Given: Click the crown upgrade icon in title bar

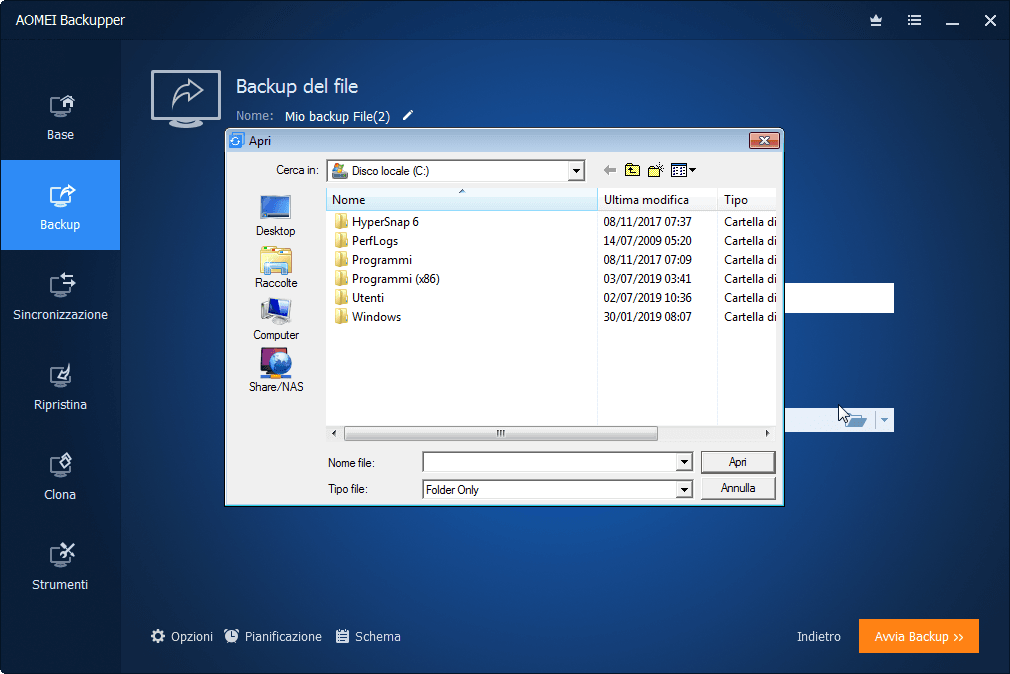Looking at the screenshot, I should (x=876, y=21).
